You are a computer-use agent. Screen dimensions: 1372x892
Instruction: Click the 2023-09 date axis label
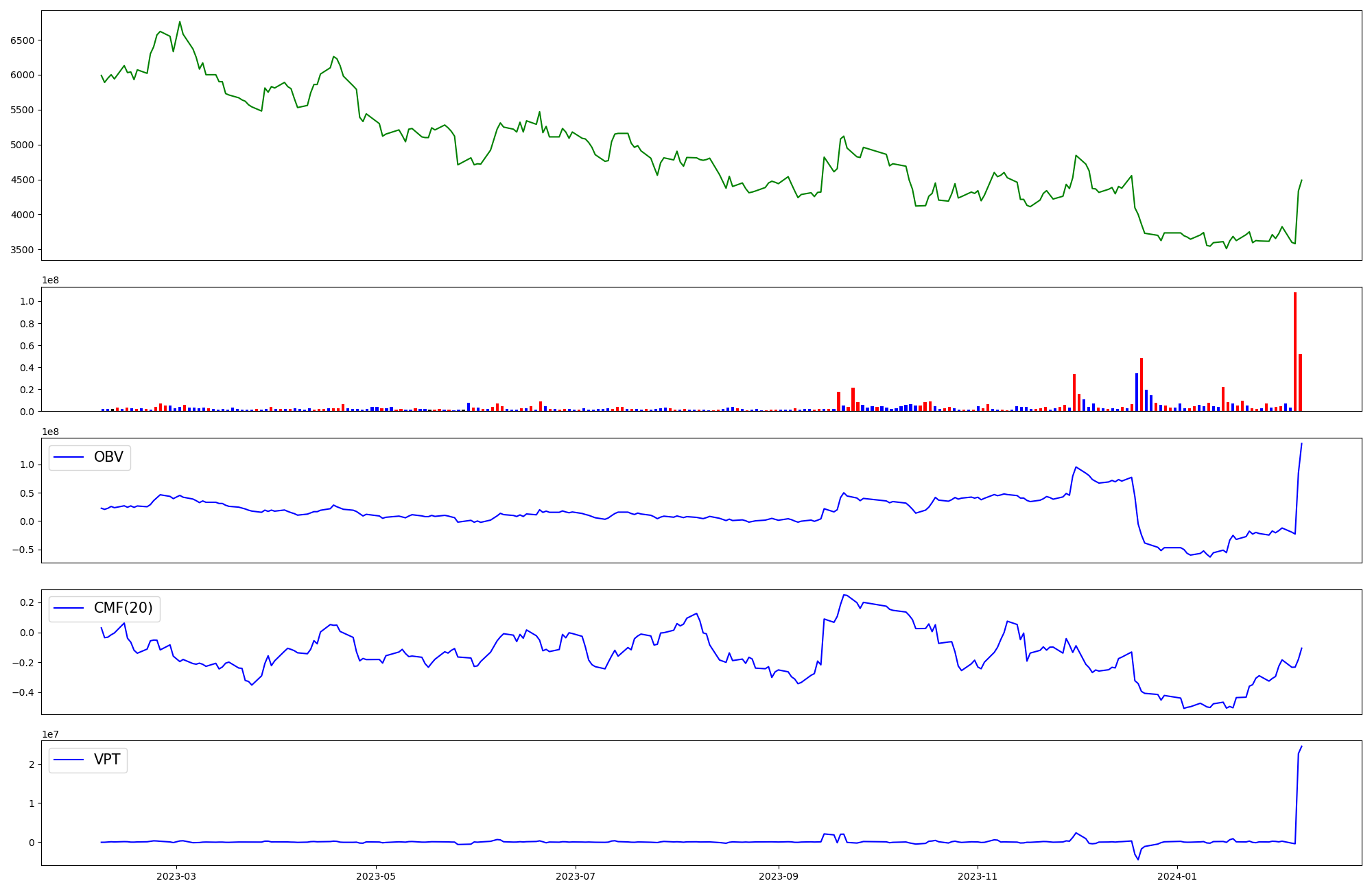[x=778, y=876]
